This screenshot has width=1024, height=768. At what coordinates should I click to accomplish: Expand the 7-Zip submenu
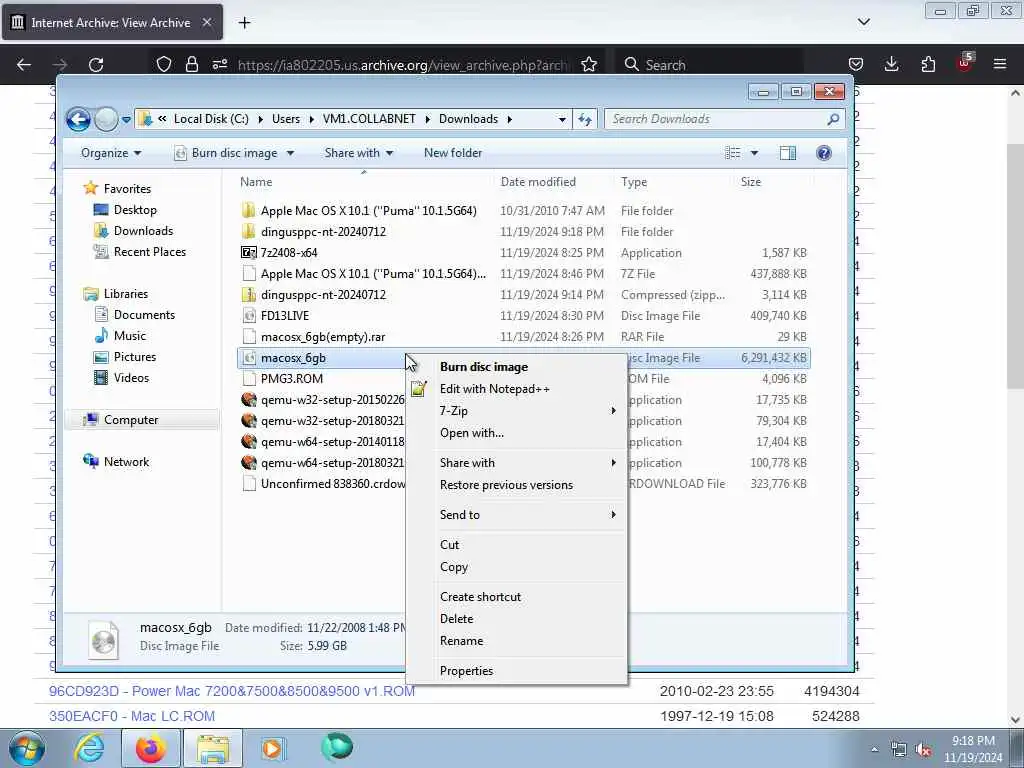516,411
